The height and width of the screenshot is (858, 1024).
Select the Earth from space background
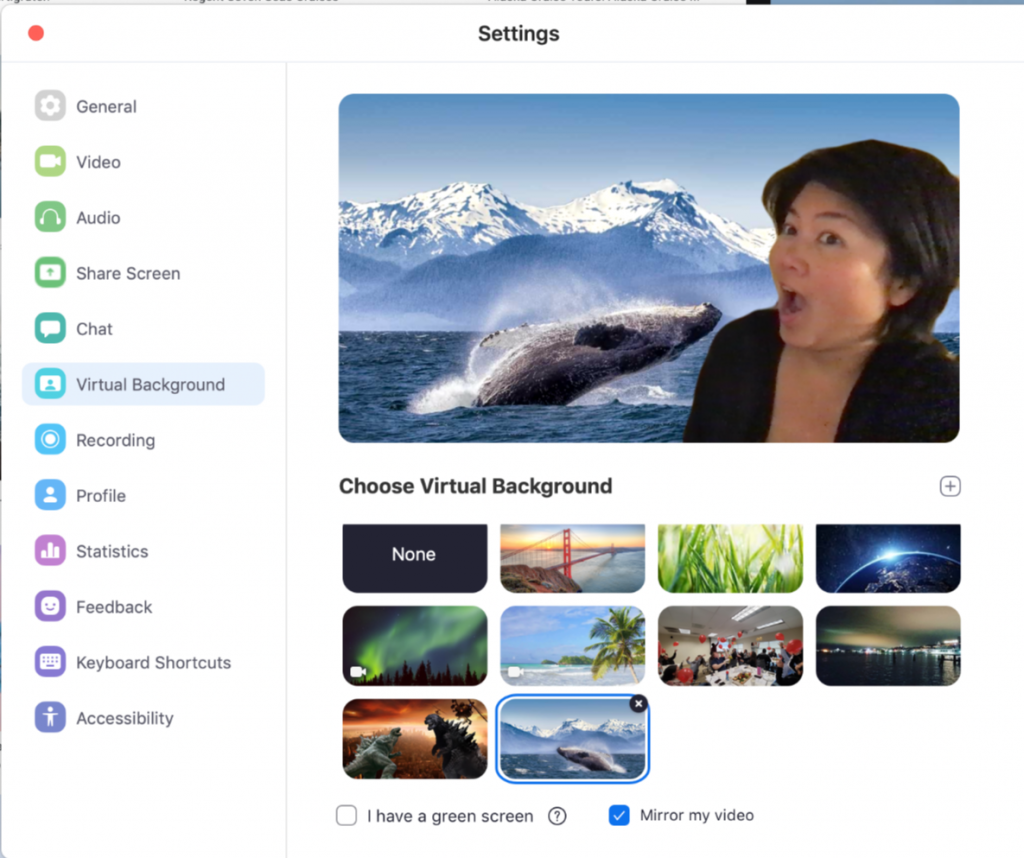(x=888, y=557)
